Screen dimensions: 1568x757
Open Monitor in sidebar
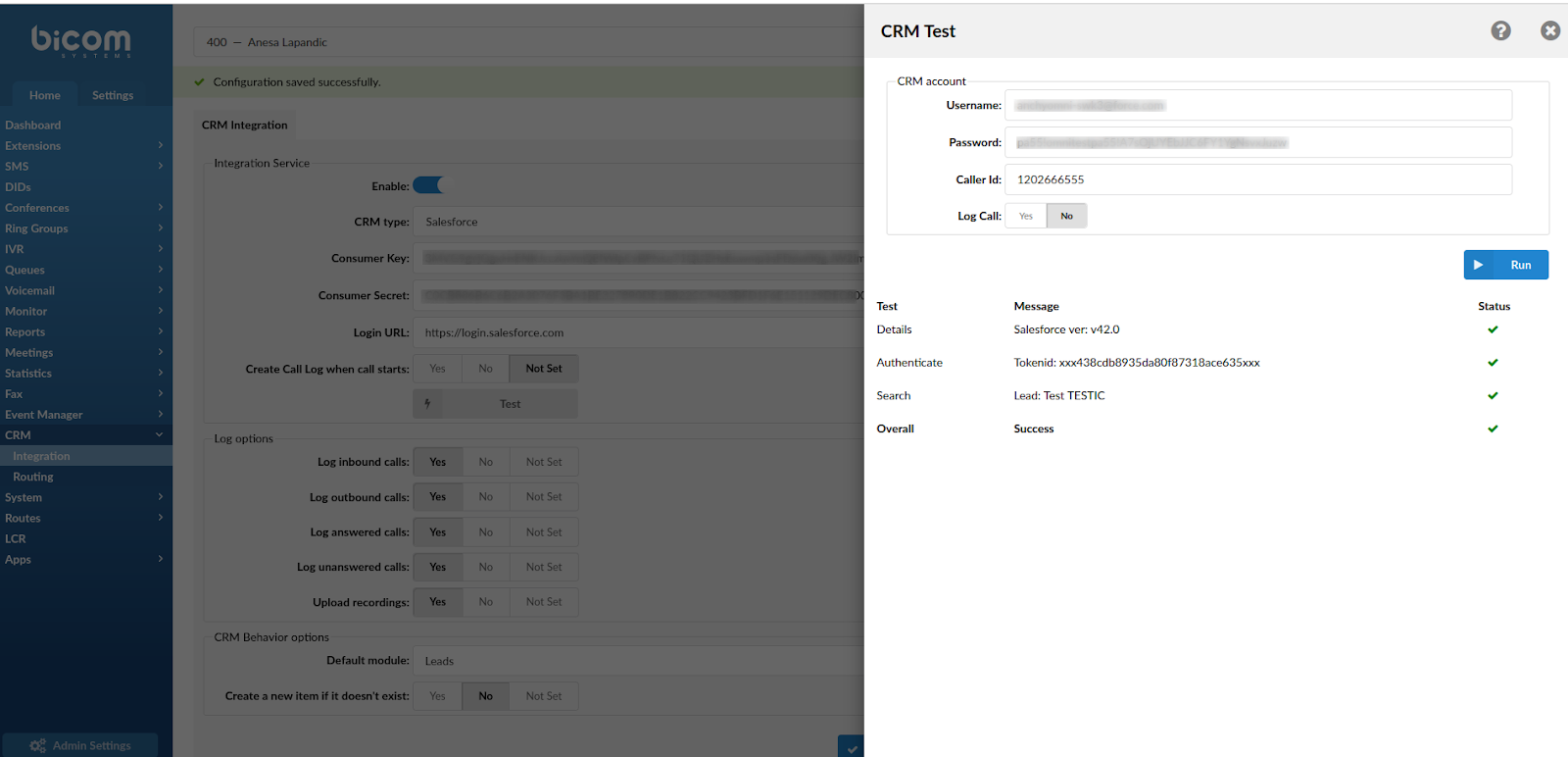click(x=84, y=312)
